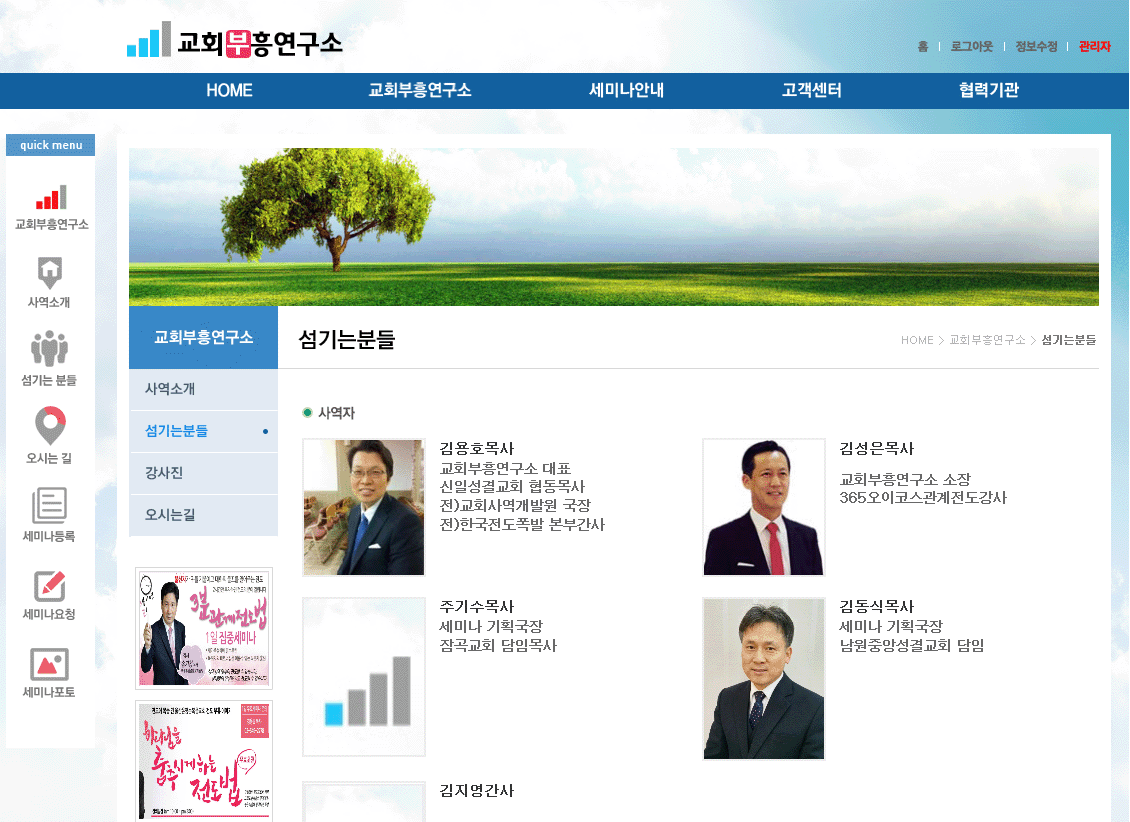Click 섬기는분들 in the breadcrumb trail
This screenshot has width=1130, height=822.
1069,340
